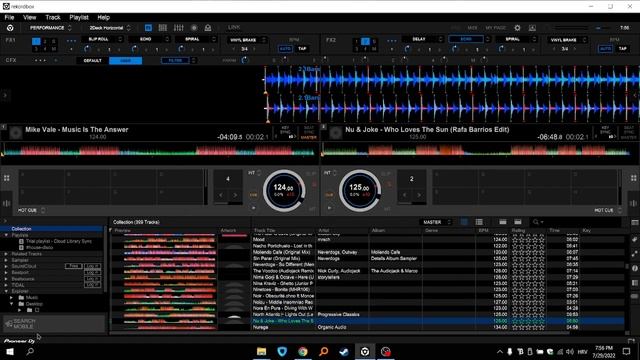Expand the Sampler tree node
The image size is (640, 360).
[6, 260]
